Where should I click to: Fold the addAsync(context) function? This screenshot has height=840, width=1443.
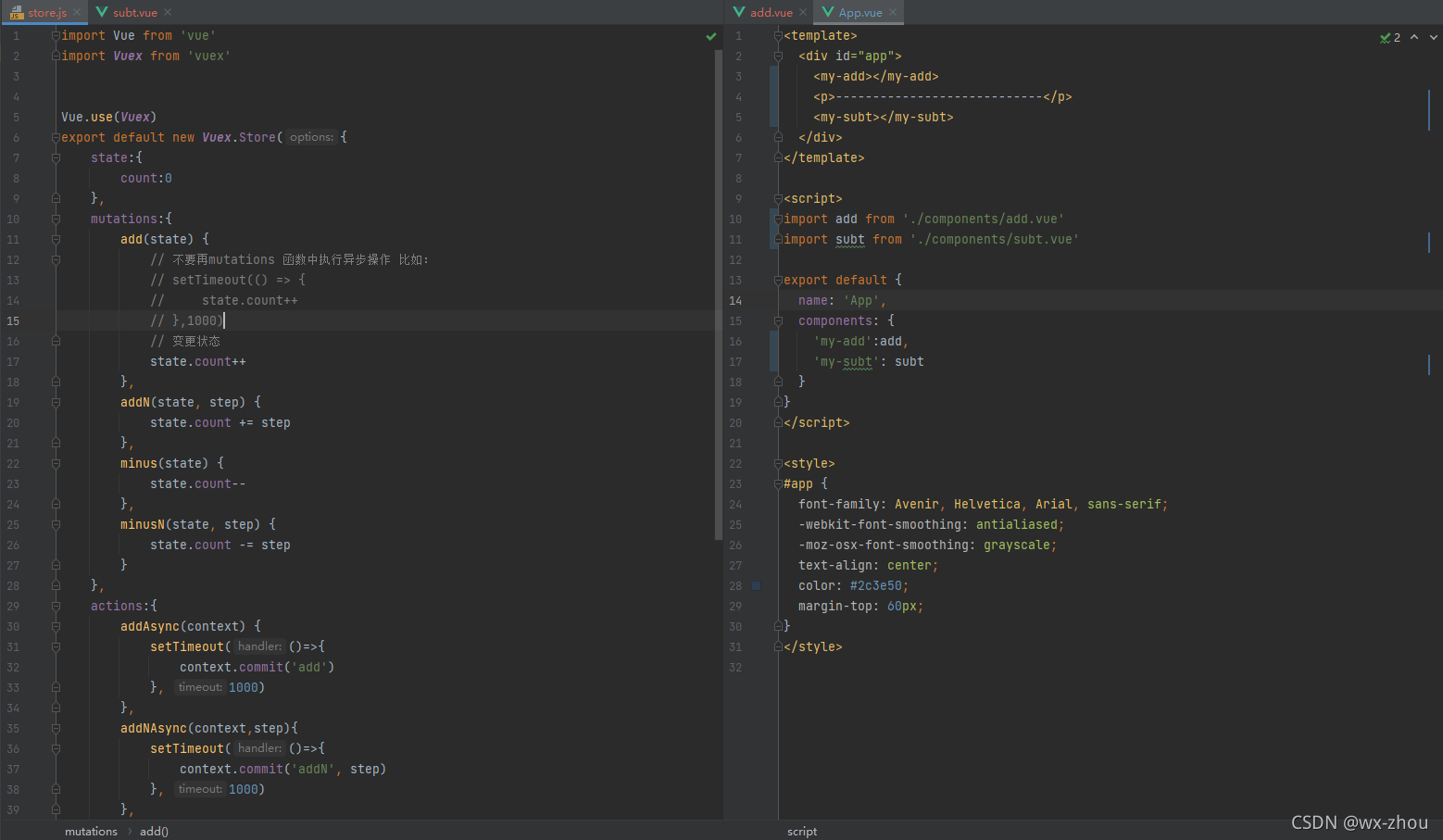click(56, 626)
